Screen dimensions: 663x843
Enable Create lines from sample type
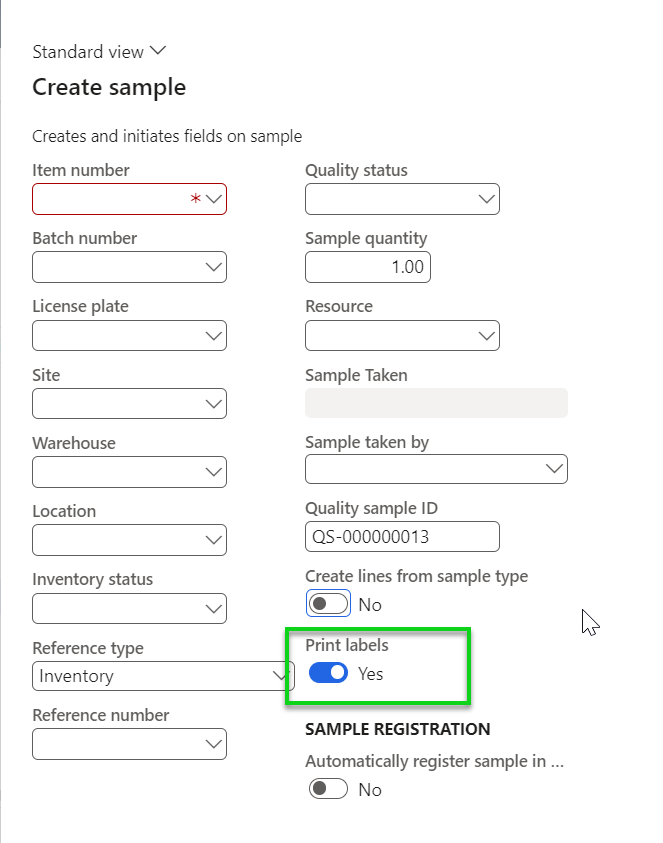click(x=328, y=603)
